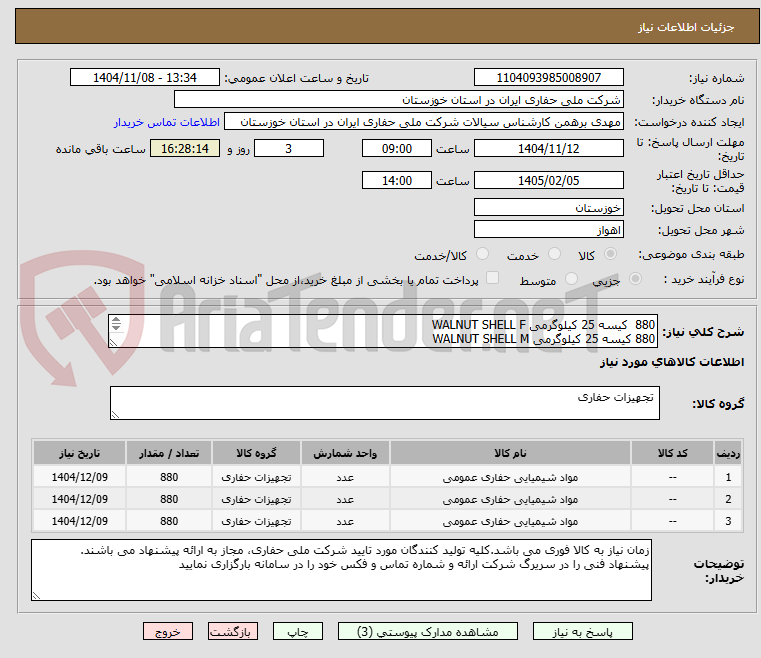The height and width of the screenshot is (658, 761).
Task: Click the تاریخ نیاز column header
Action: (x=80, y=453)
